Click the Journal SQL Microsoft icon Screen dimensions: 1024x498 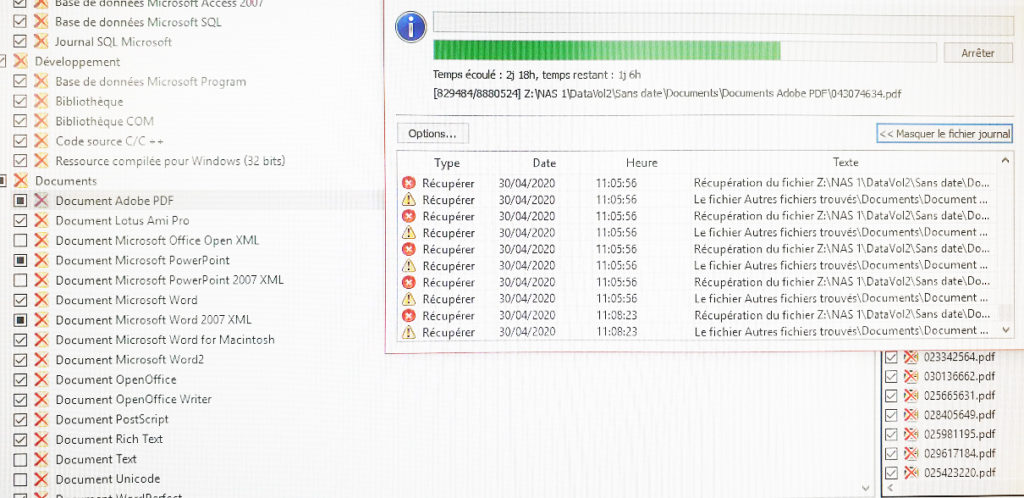pos(41,41)
